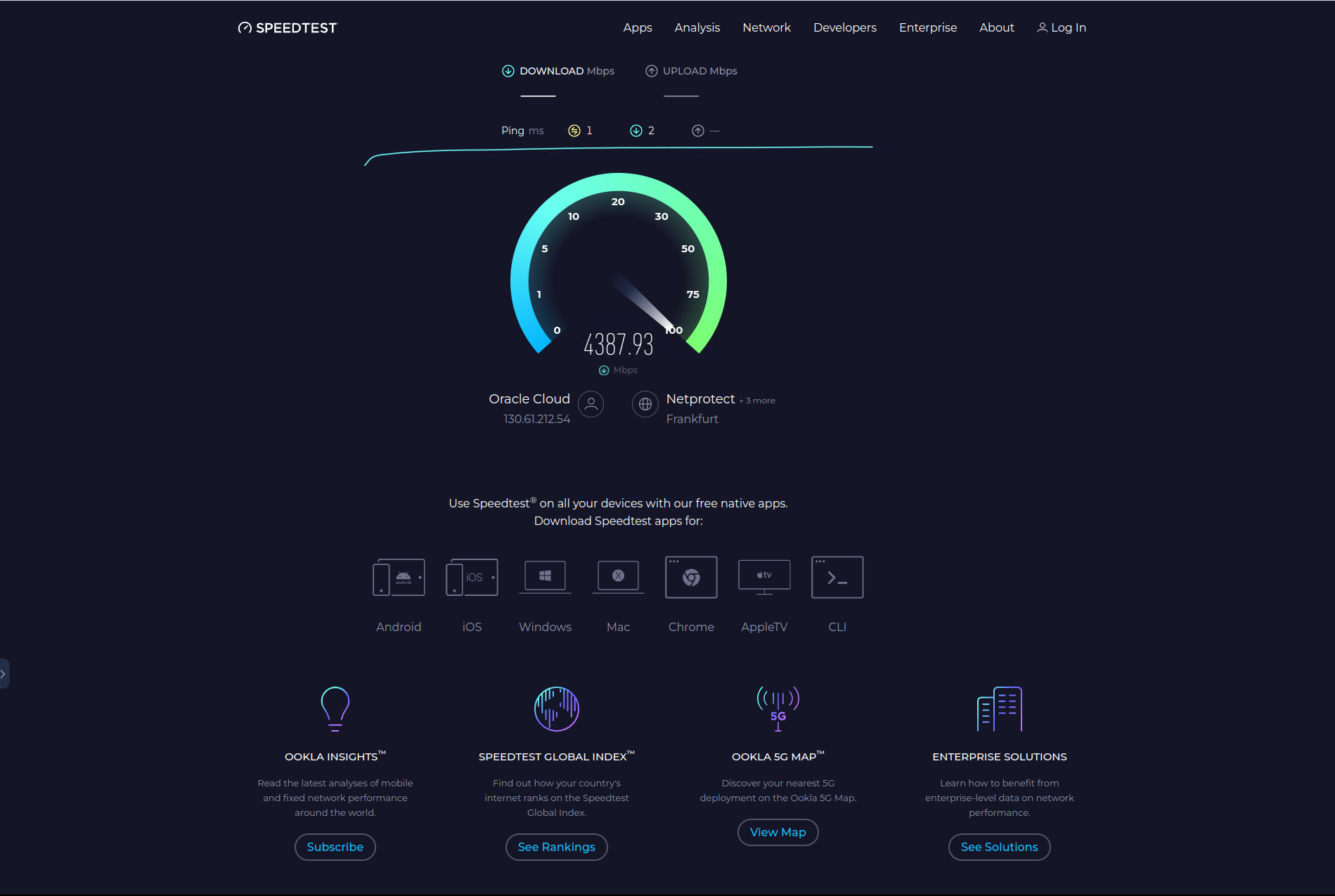Open the Network menu

point(766,28)
